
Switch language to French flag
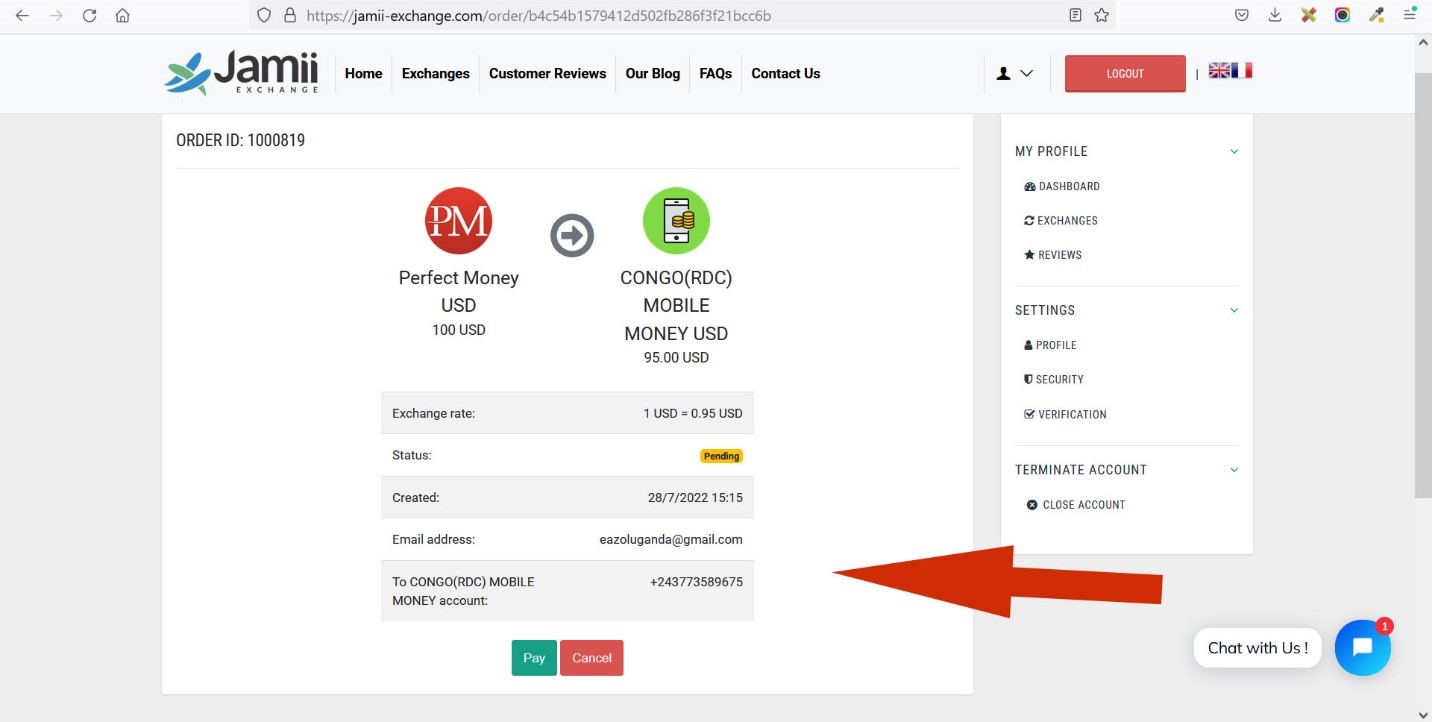[1242, 70]
